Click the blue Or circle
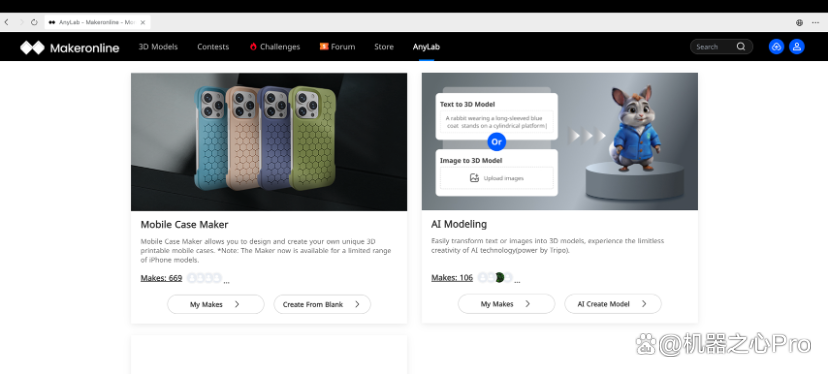828x374 pixels. (496, 142)
